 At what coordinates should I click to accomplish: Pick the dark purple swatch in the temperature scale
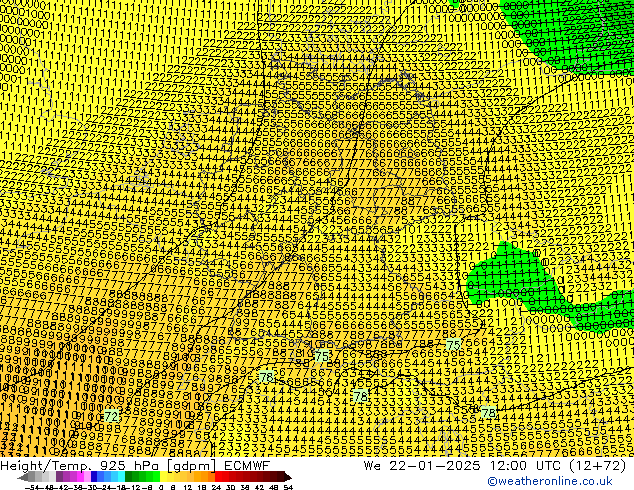point(59,477)
